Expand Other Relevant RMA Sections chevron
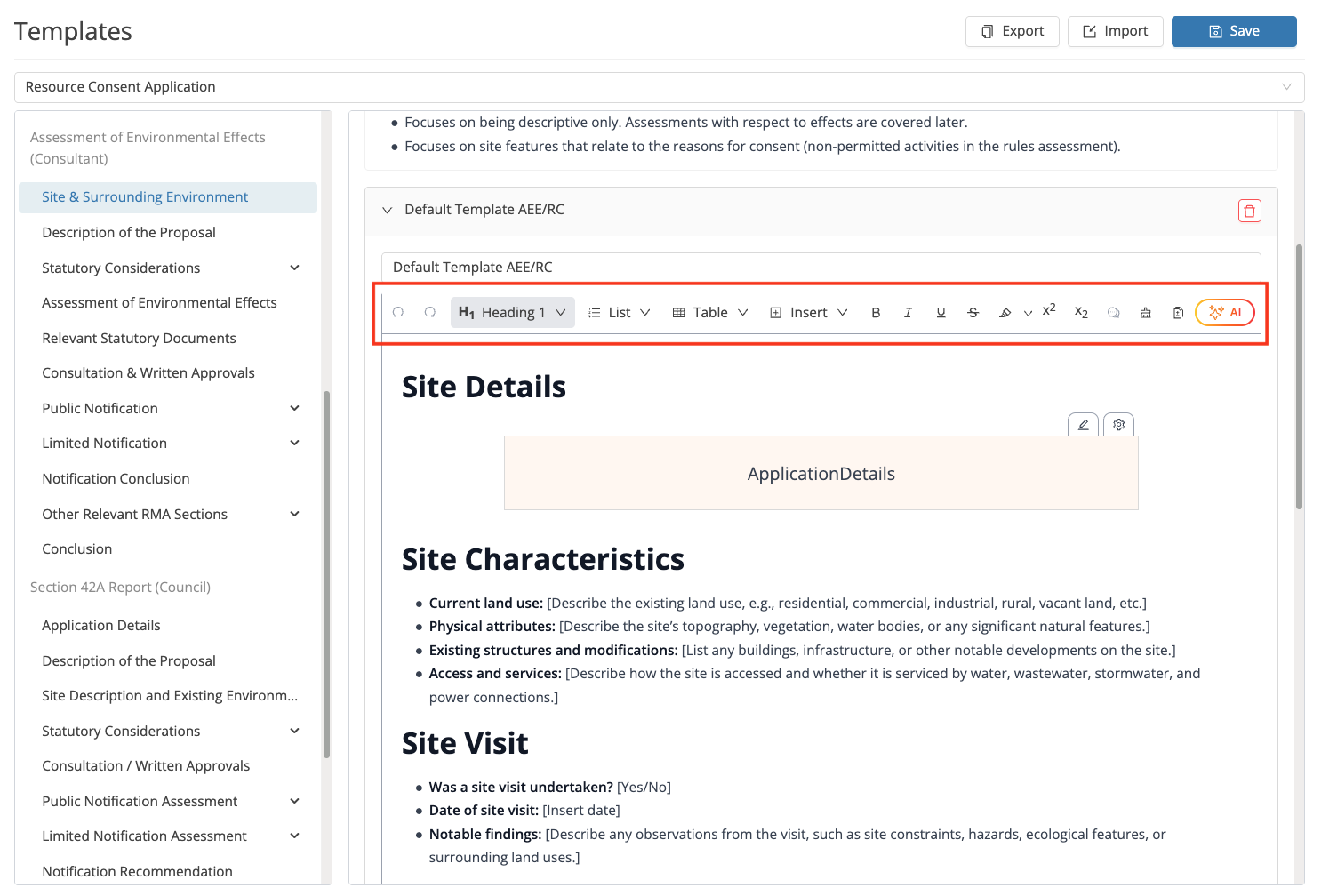The height and width of the screenshot is (896, 1321). tap(294, 514)
